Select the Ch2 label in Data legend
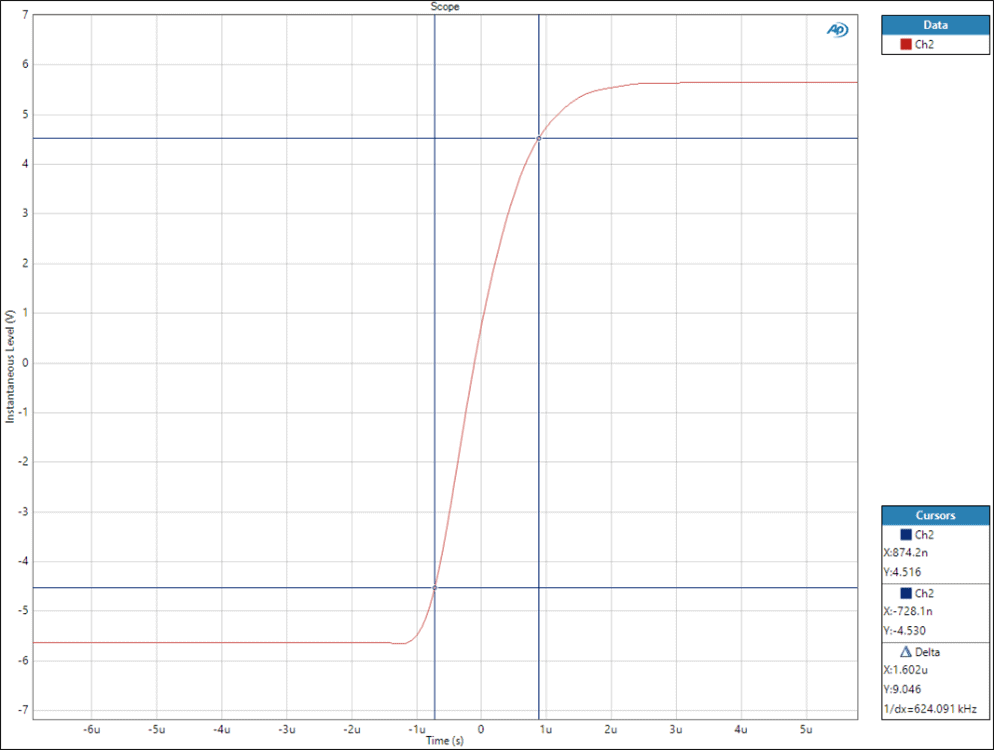 (x=925, y=45)
